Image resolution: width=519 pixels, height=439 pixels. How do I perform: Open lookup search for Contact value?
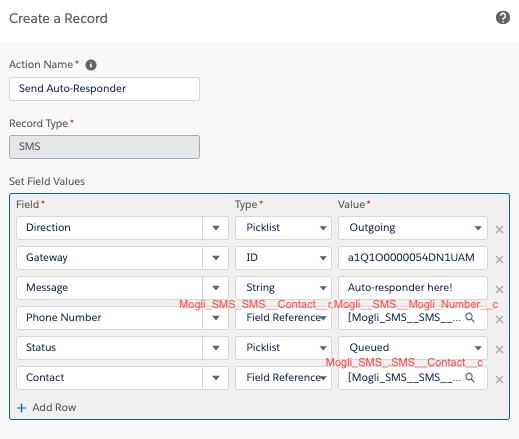pyautogui.click(x=470, y=377)
